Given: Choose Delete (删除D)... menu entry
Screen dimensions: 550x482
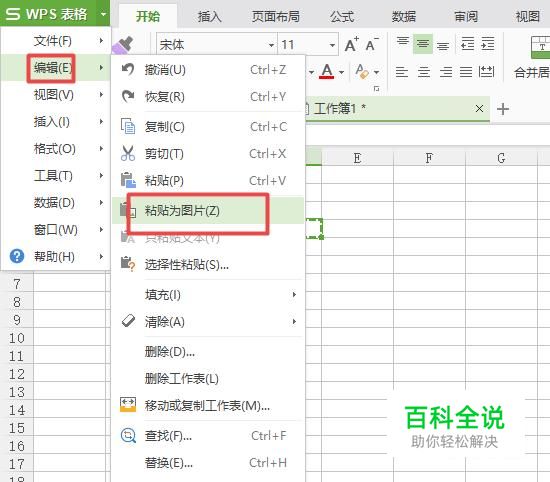Looking at the screenshot, I should [x=208, y=351].
